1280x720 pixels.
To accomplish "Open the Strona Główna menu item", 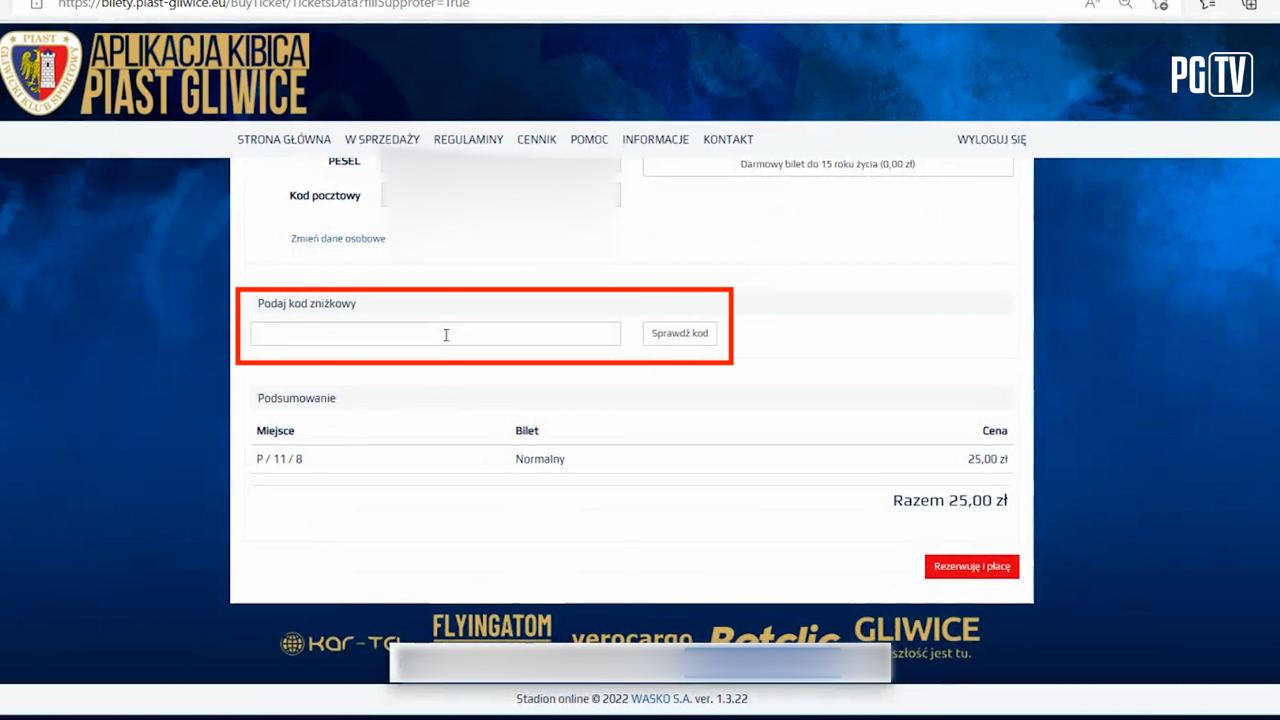I will (284, 140).
